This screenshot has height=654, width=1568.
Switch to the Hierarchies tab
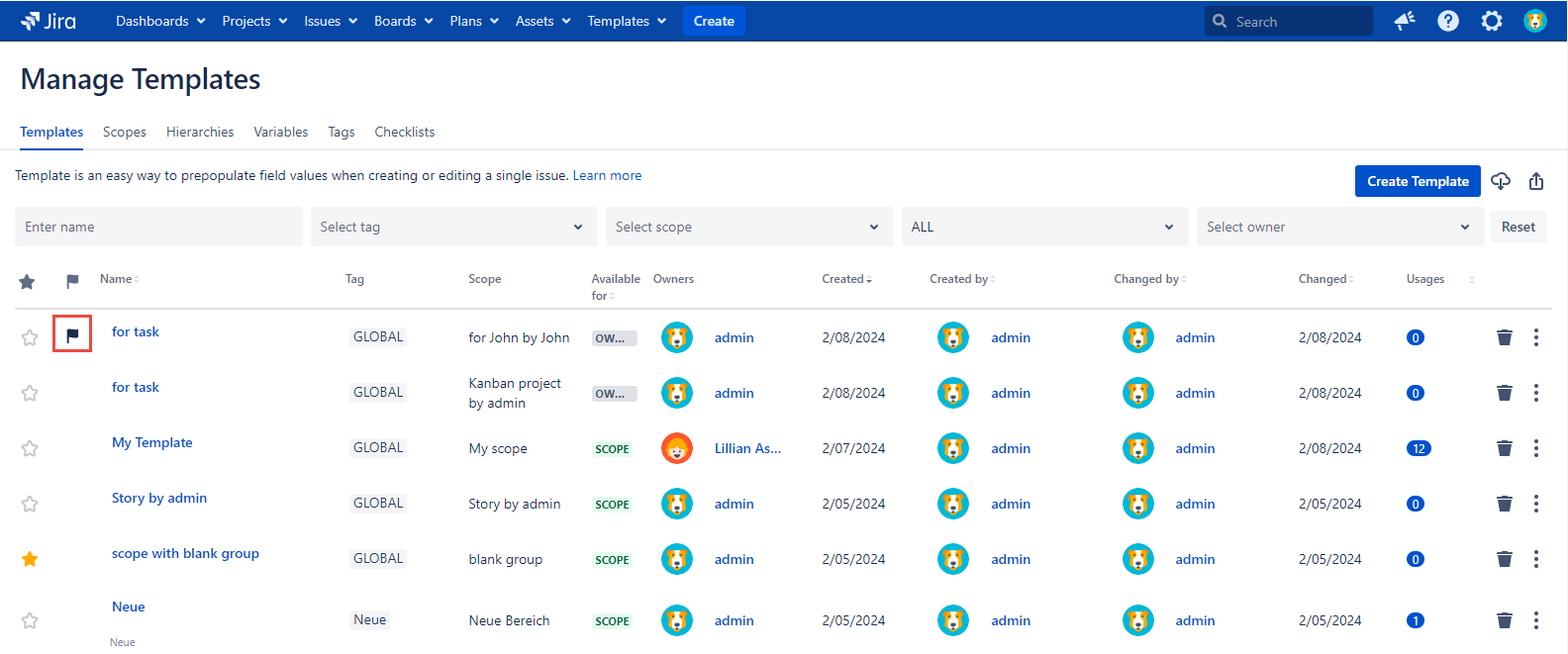(x=200, y=132)
